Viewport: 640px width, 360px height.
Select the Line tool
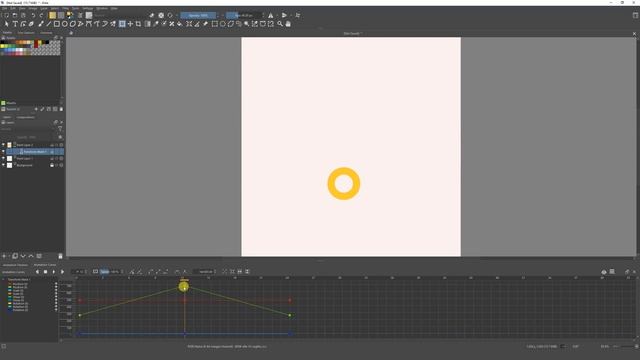coord(49,24)
